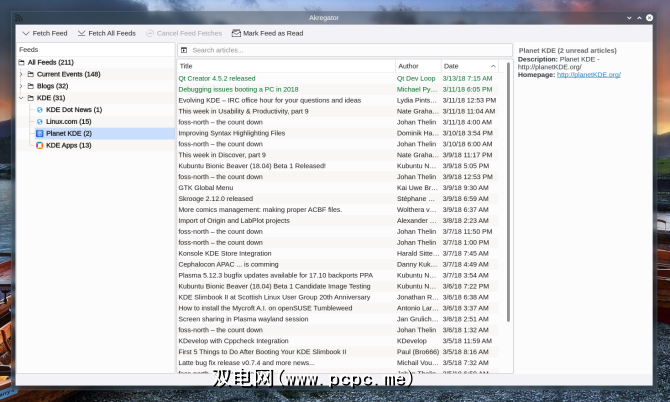Open Skrooge 2.12.0 released article
The width and height of the screenshot is (670, 402).
tap(215, 199)
